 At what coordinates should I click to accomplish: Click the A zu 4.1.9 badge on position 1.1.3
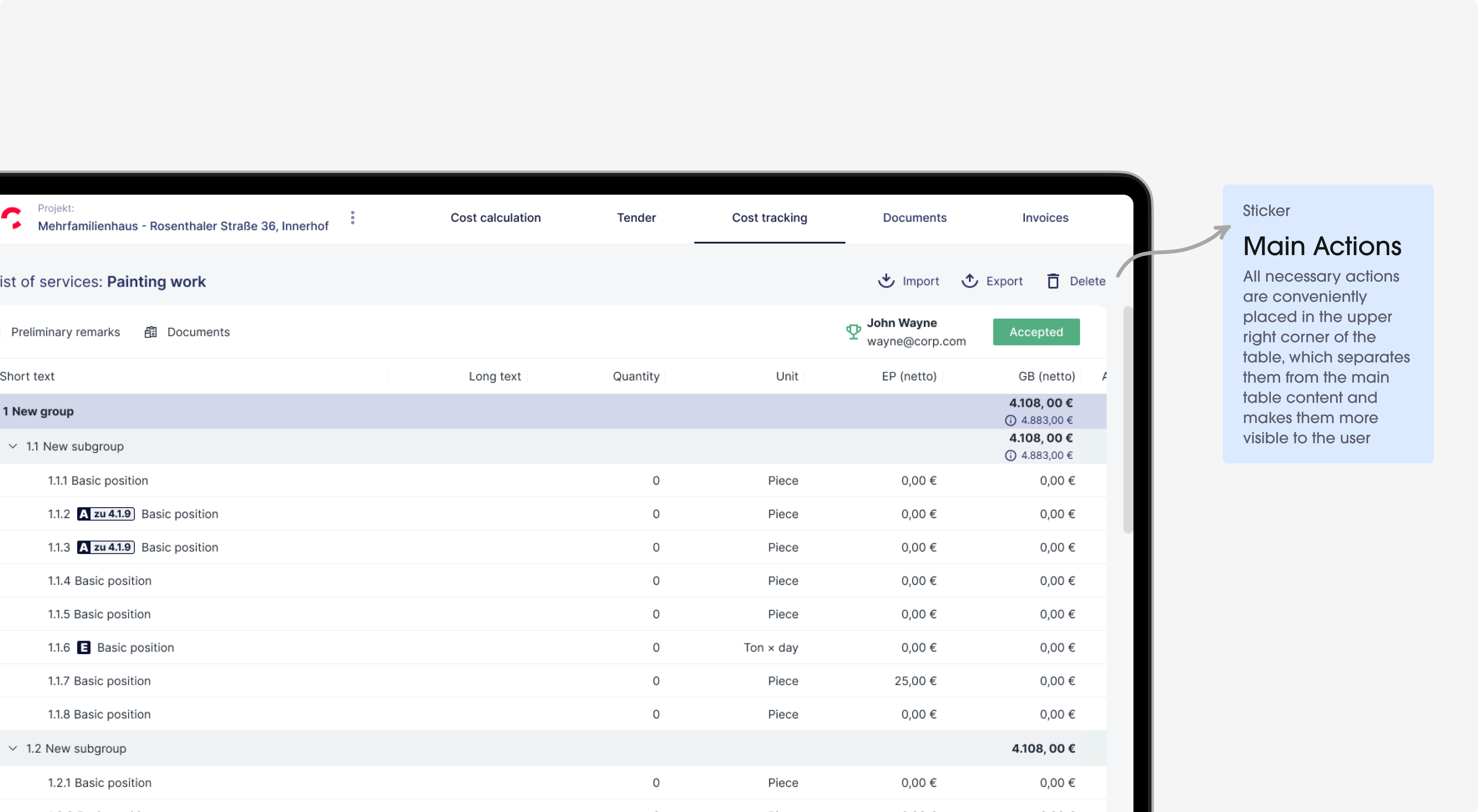(106, 547)
